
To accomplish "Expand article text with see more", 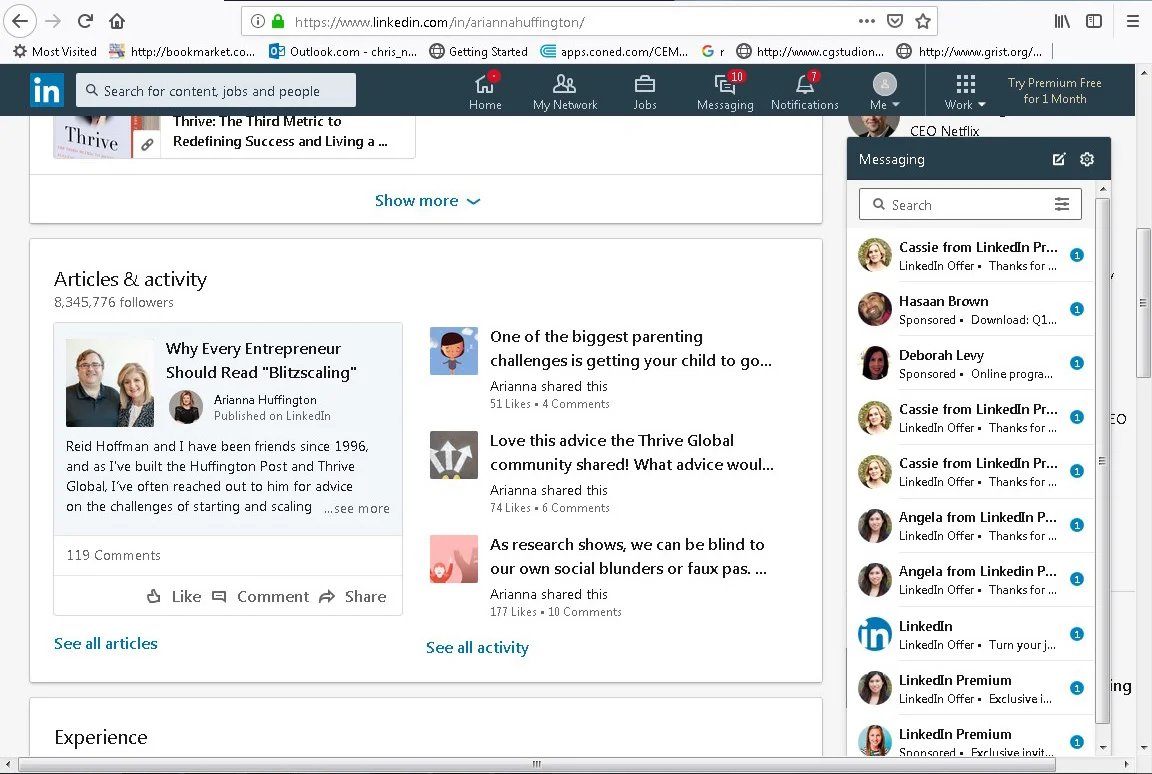I will click(357, 508).
